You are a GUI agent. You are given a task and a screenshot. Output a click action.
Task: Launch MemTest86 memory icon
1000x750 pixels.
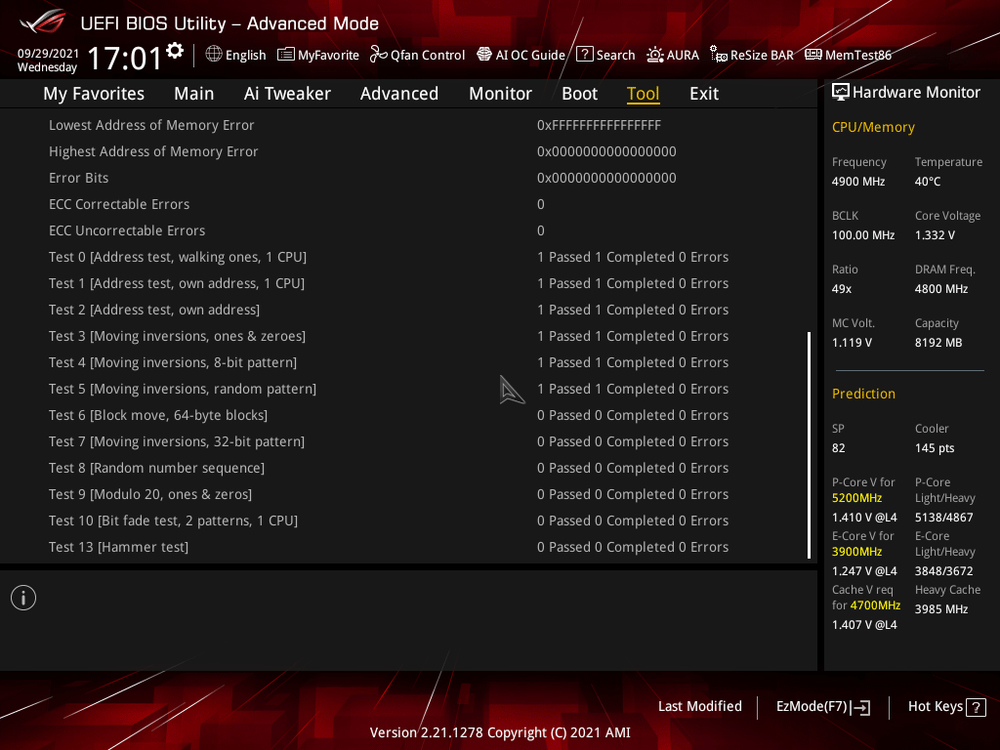click(813, 55)
